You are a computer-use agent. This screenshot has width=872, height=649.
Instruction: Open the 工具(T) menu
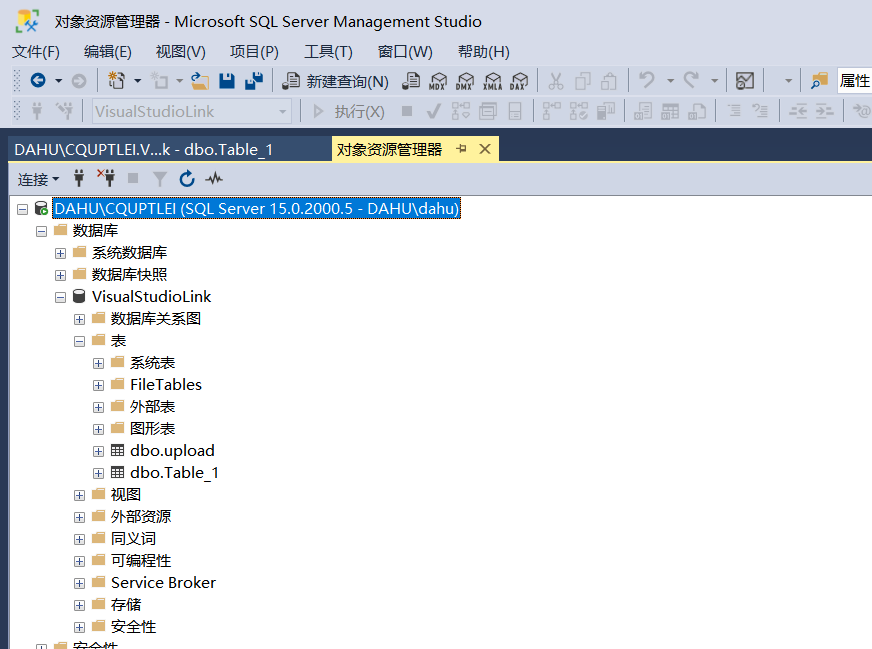click(328, 52)
